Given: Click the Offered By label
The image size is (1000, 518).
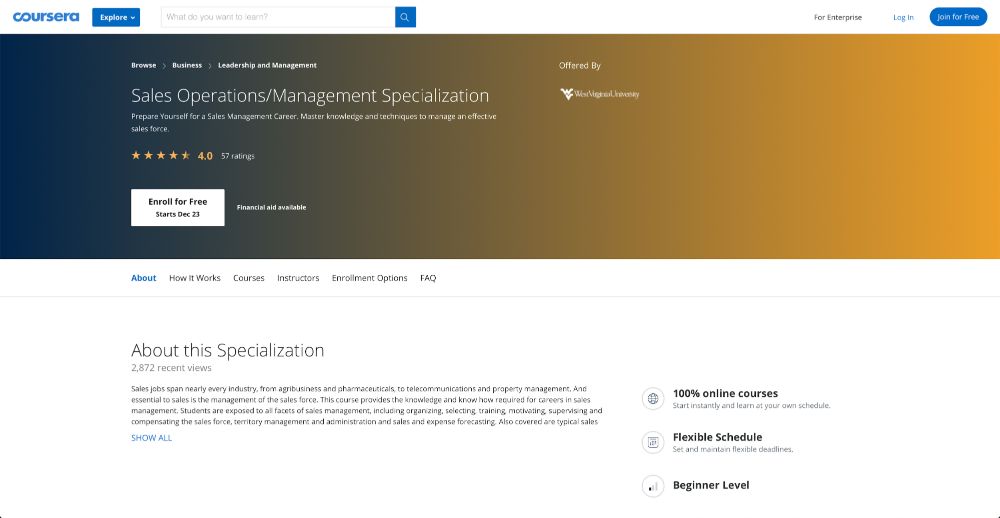Looking at the screenshot, I should pos(580,65).
